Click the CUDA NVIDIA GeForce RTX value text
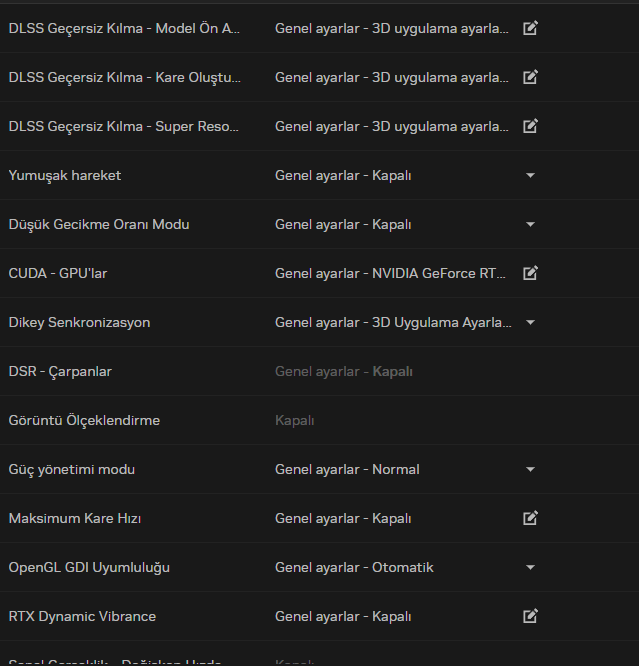Viewport: 639px width, 666px height. coord(390,273)
